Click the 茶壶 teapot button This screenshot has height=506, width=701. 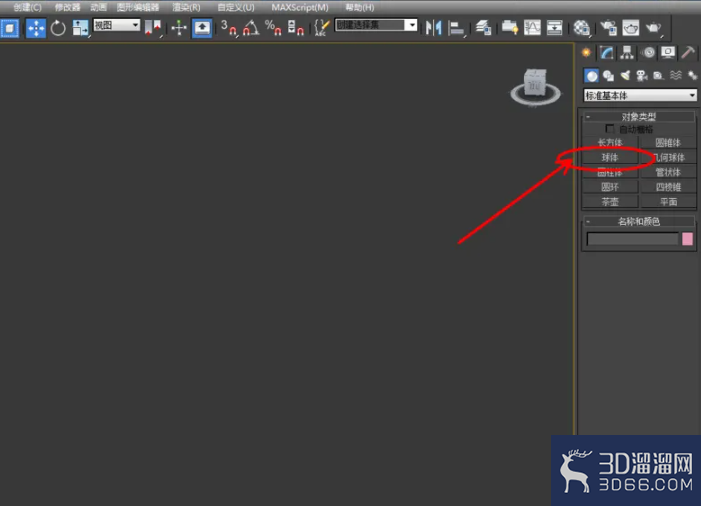click(x=610, y=202)
